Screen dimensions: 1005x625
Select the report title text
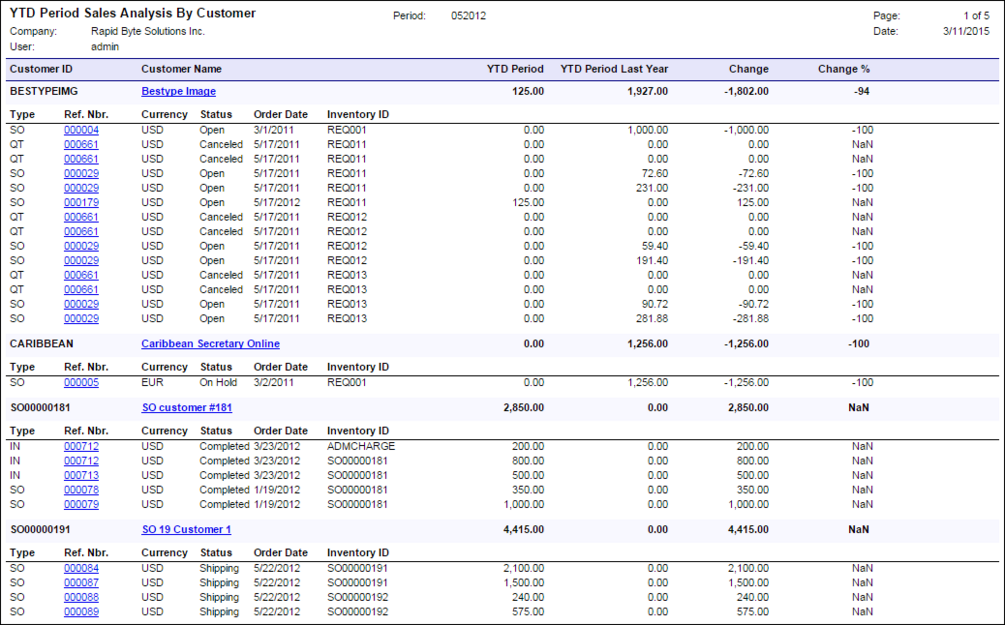pyautogui.click(x=133, y=13)
